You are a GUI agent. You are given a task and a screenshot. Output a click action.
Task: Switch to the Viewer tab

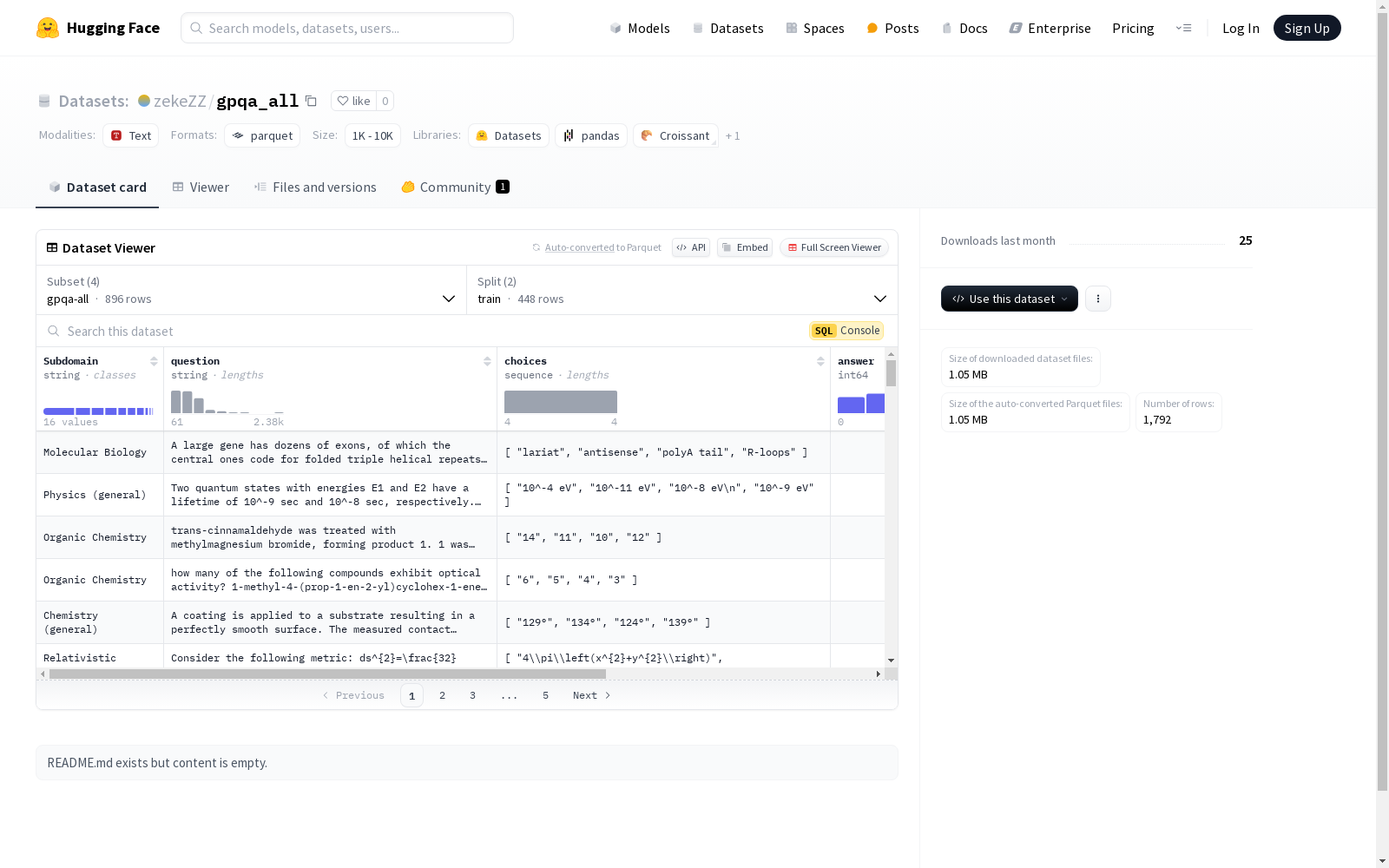(x=201, y=187)
